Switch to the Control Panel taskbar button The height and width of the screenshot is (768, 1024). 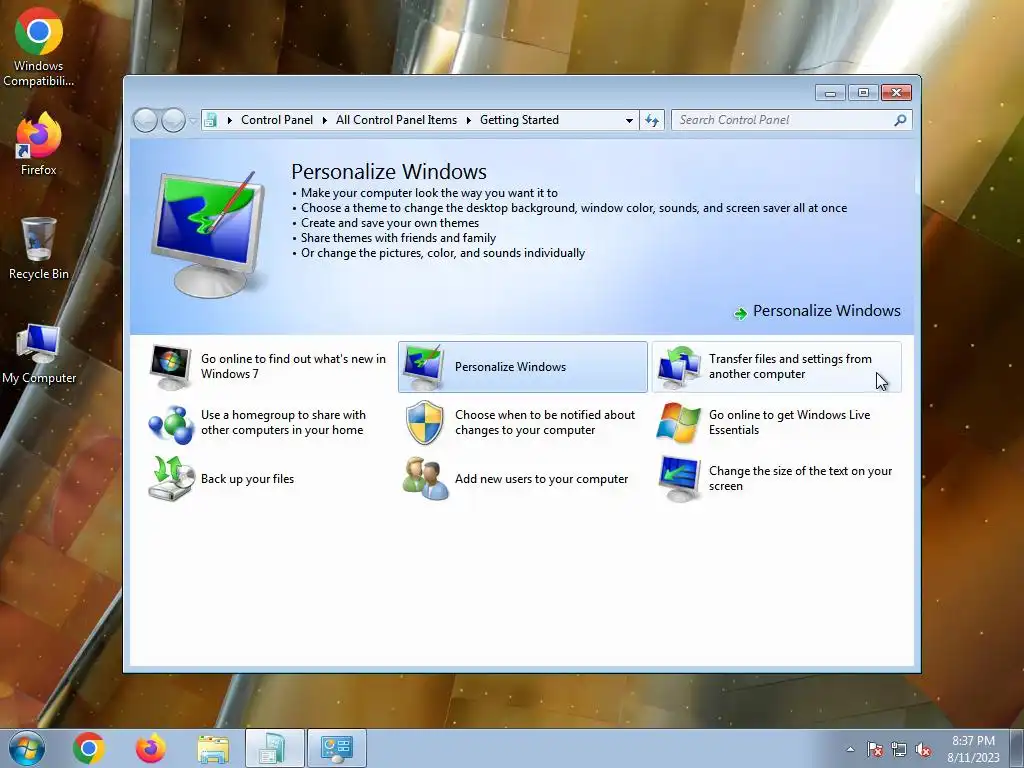[337, 748]
